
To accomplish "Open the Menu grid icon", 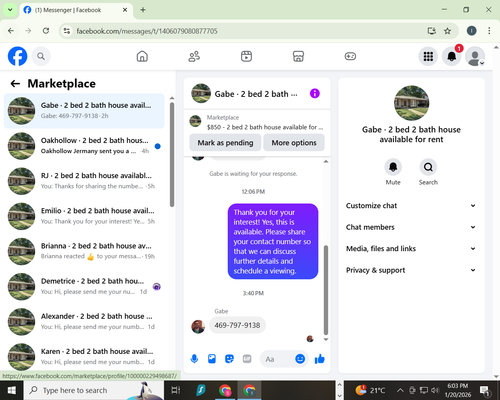I will 428,56.
